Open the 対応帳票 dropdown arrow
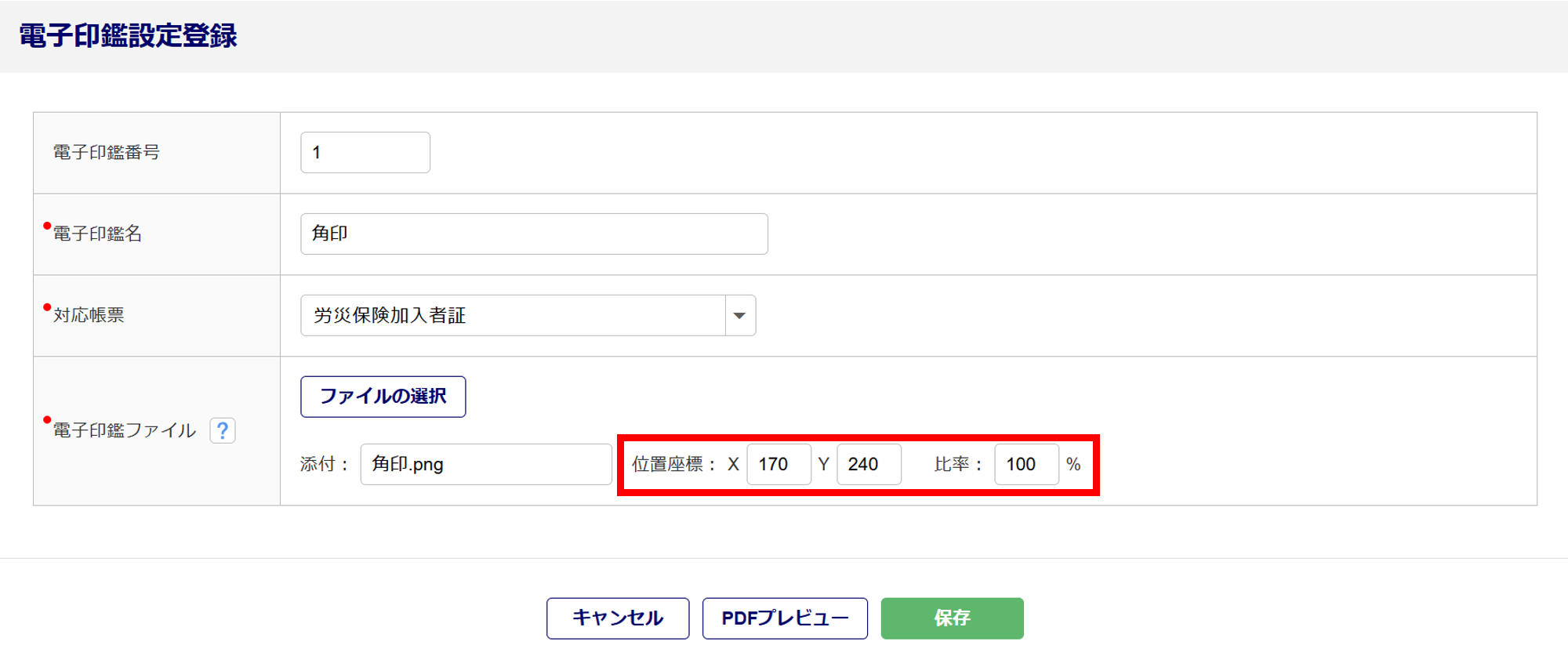Viewport: 1568px width, 667px height. point(739,316)
